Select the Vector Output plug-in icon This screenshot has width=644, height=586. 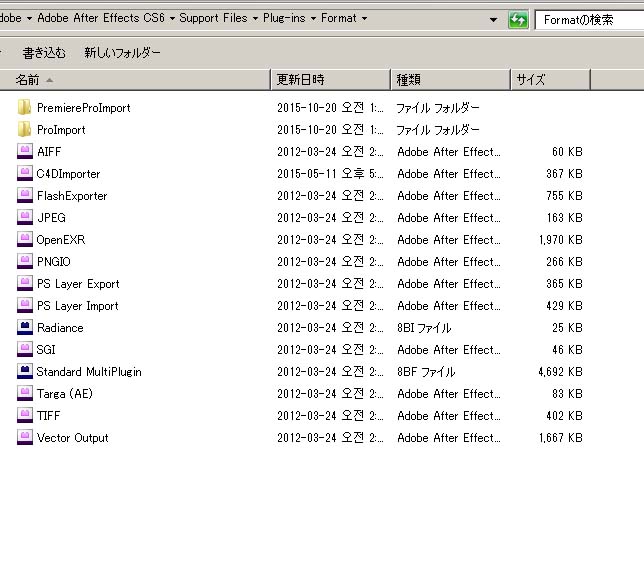25,438
